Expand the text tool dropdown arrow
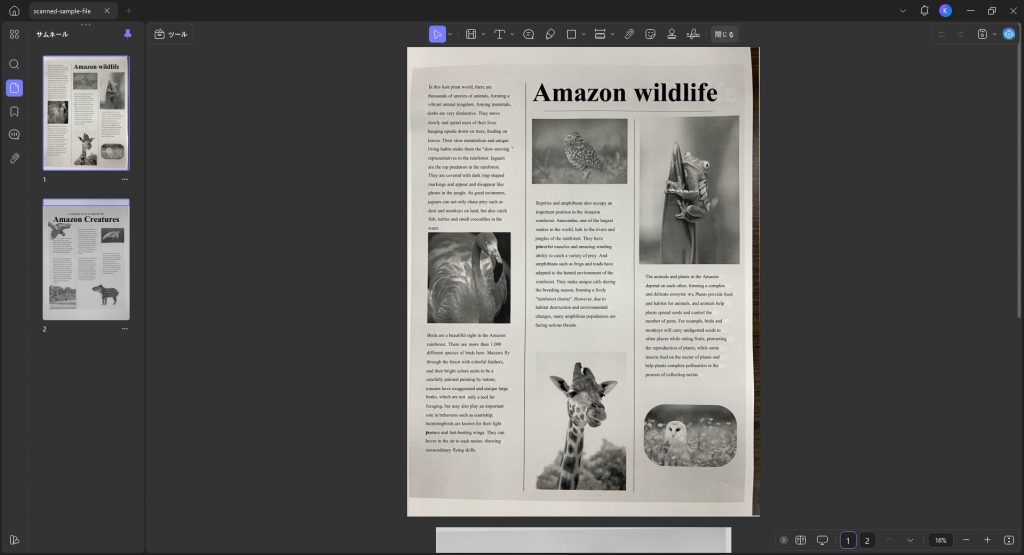Screen dimensions: 1024x555 pos(512,34)
